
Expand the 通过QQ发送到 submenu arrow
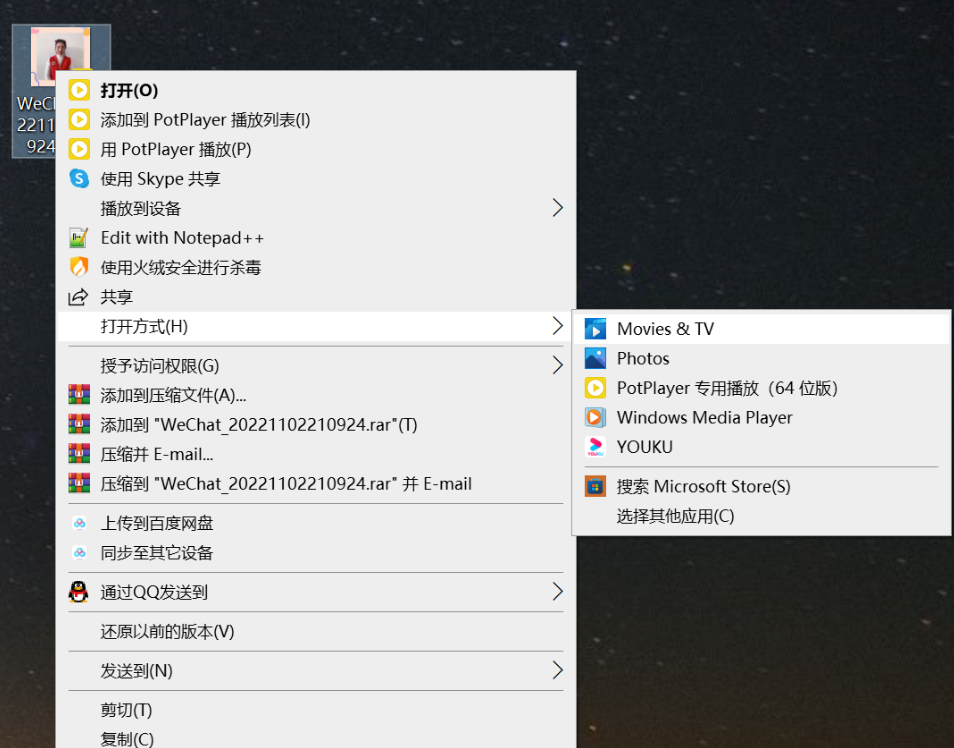[557, 591]
